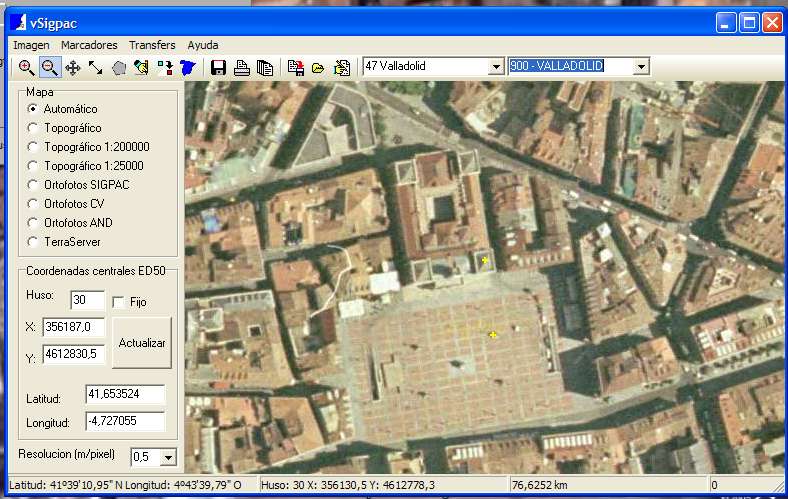Image resolution: width=788 pixels, height=499 pixels.
Task: Enable the Fijo checkbox
Action: [x=118, y=302]
